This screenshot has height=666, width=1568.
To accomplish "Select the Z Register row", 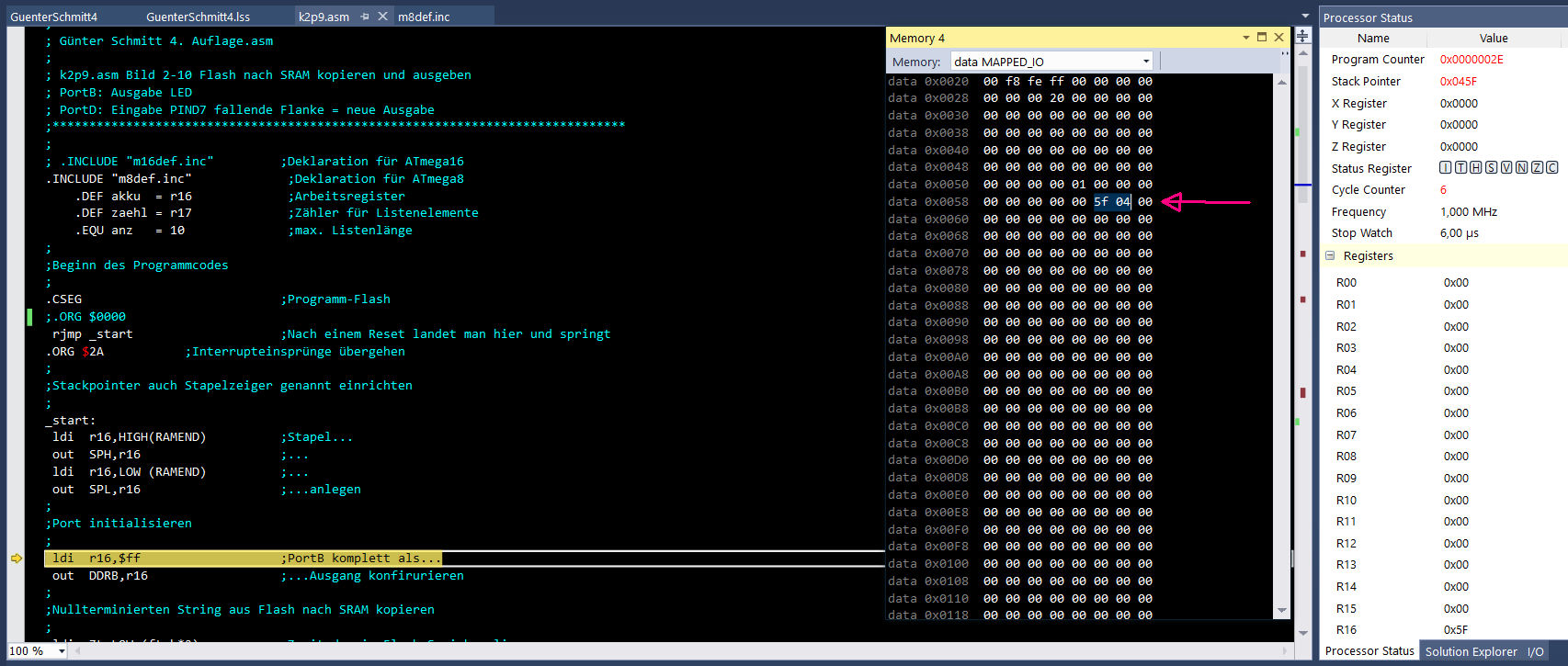I will (x=1444, y=146).
